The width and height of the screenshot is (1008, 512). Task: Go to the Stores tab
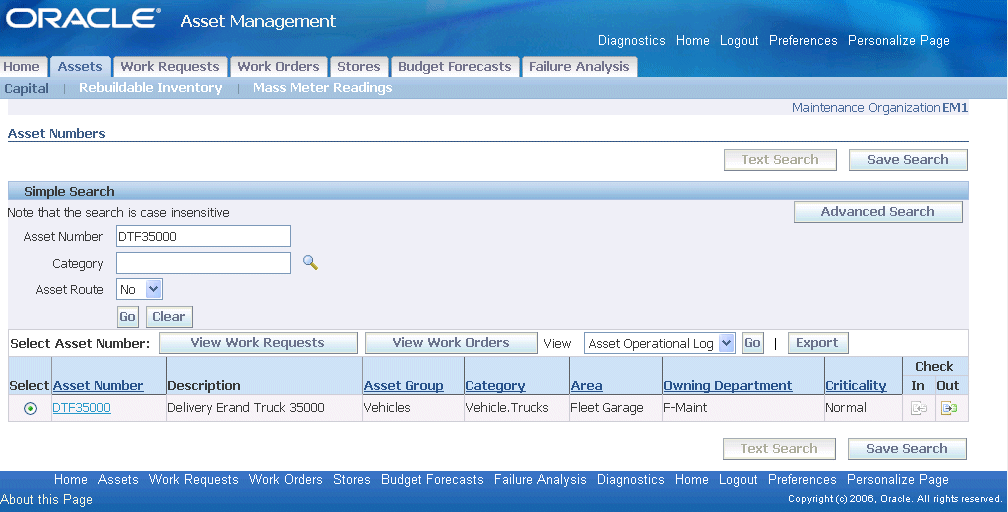click(359, 66)
